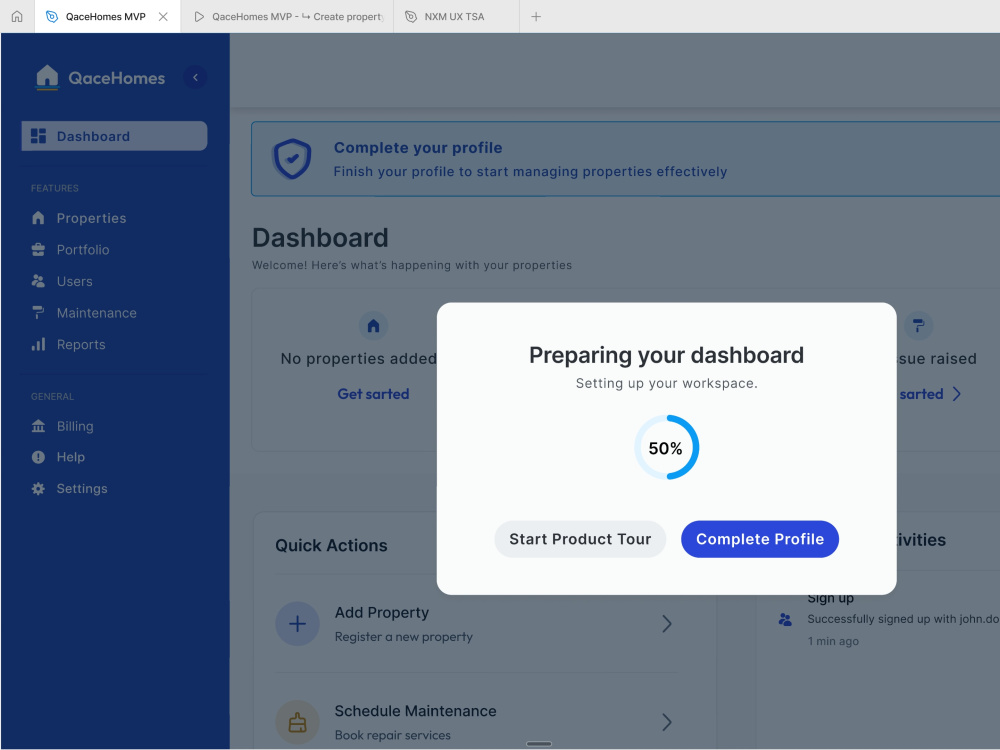Click the Users people icon
Screen dimensions: 1000x750
pos(38,281)
